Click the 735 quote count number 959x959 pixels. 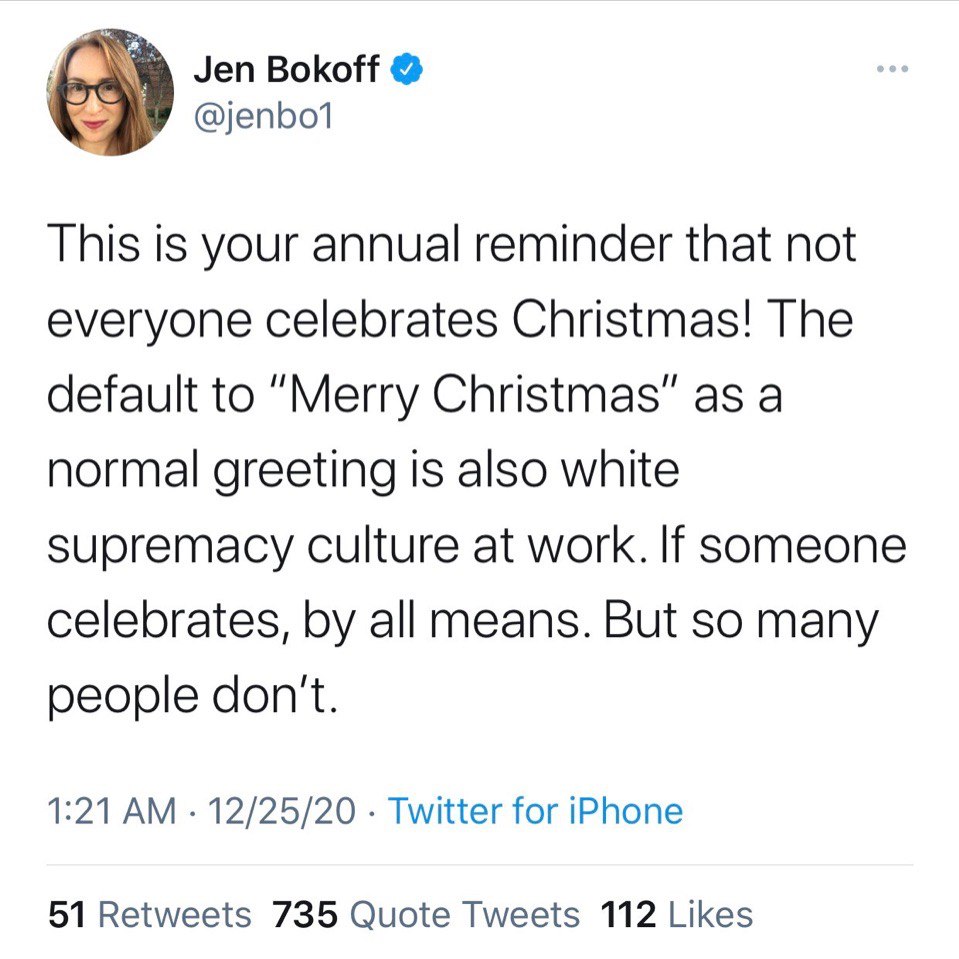(305, 914)
